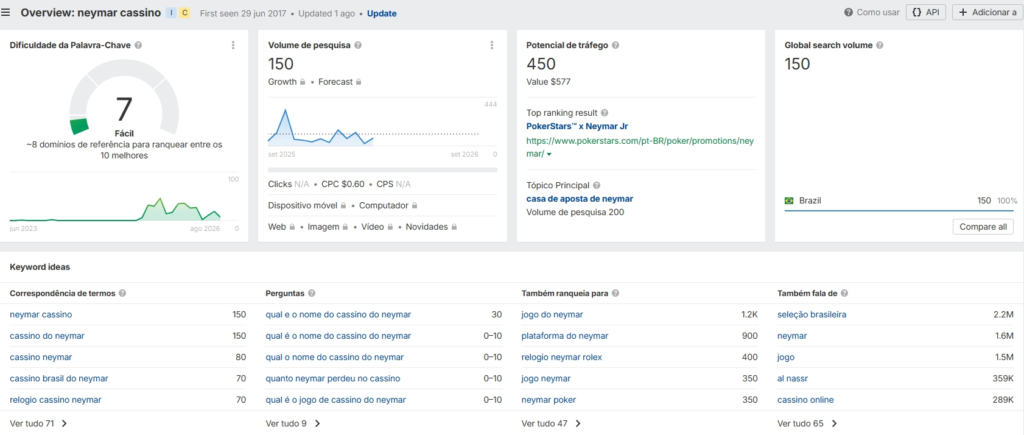The width and height of the screenshot is (1024, 435).
Task: Click the Adicionar a button
Action: [x=987, y=12]
